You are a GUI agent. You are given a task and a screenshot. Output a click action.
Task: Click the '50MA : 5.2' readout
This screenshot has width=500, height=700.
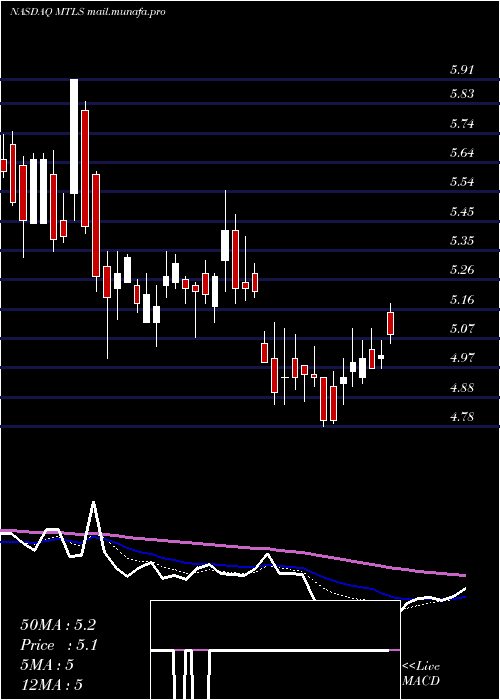(58, 625)
